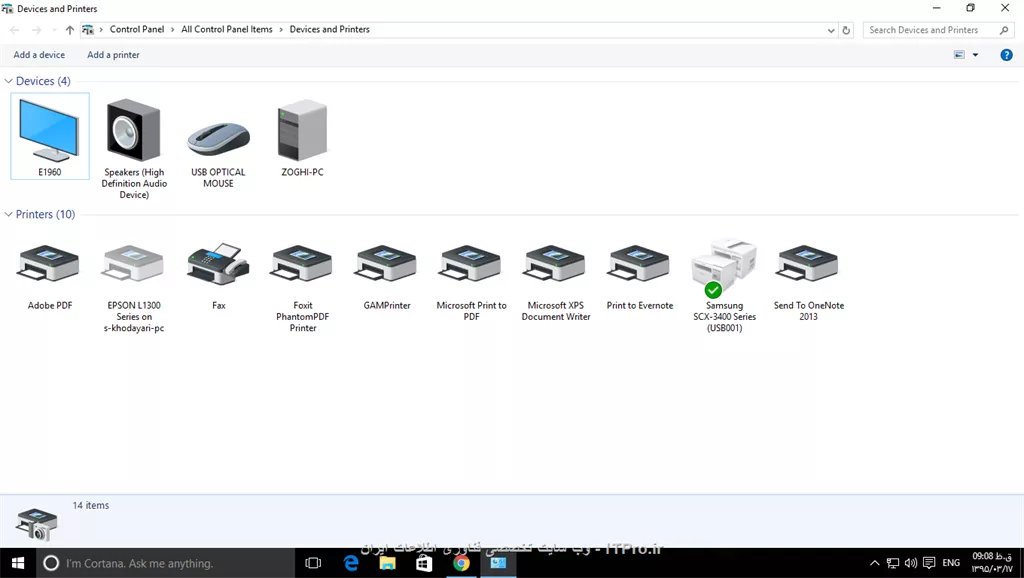
Task: Select the USB OPTICAL MOUSE device
Action: 218,137
